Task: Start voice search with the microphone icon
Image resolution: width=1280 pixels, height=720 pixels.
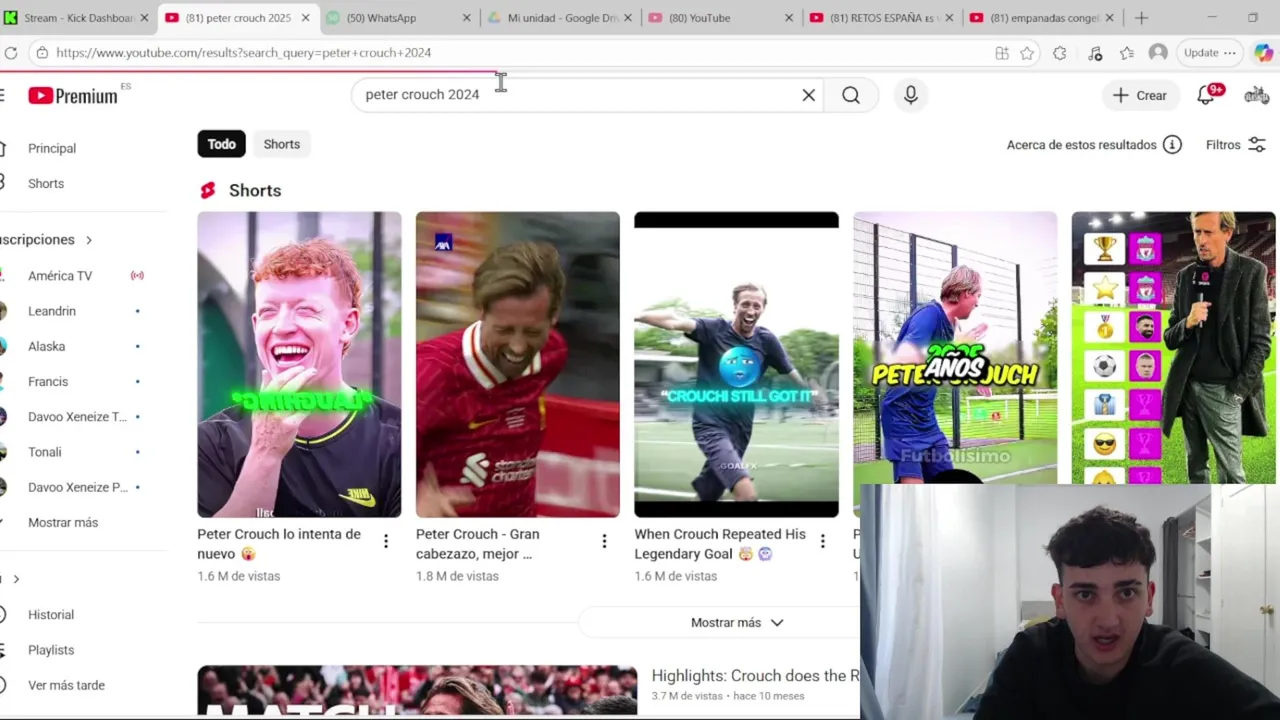Action: (x=910, y=95)
